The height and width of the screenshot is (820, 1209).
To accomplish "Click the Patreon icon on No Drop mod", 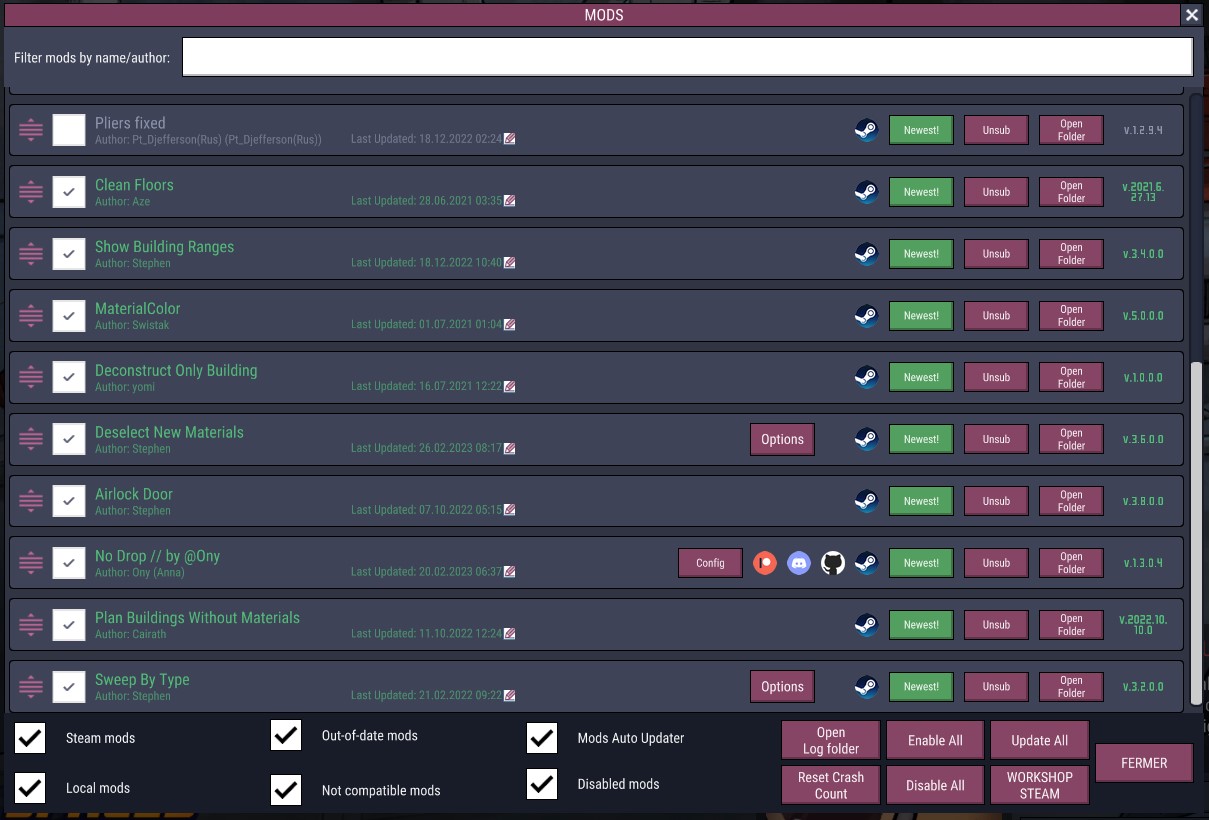I will click(765, 563).
